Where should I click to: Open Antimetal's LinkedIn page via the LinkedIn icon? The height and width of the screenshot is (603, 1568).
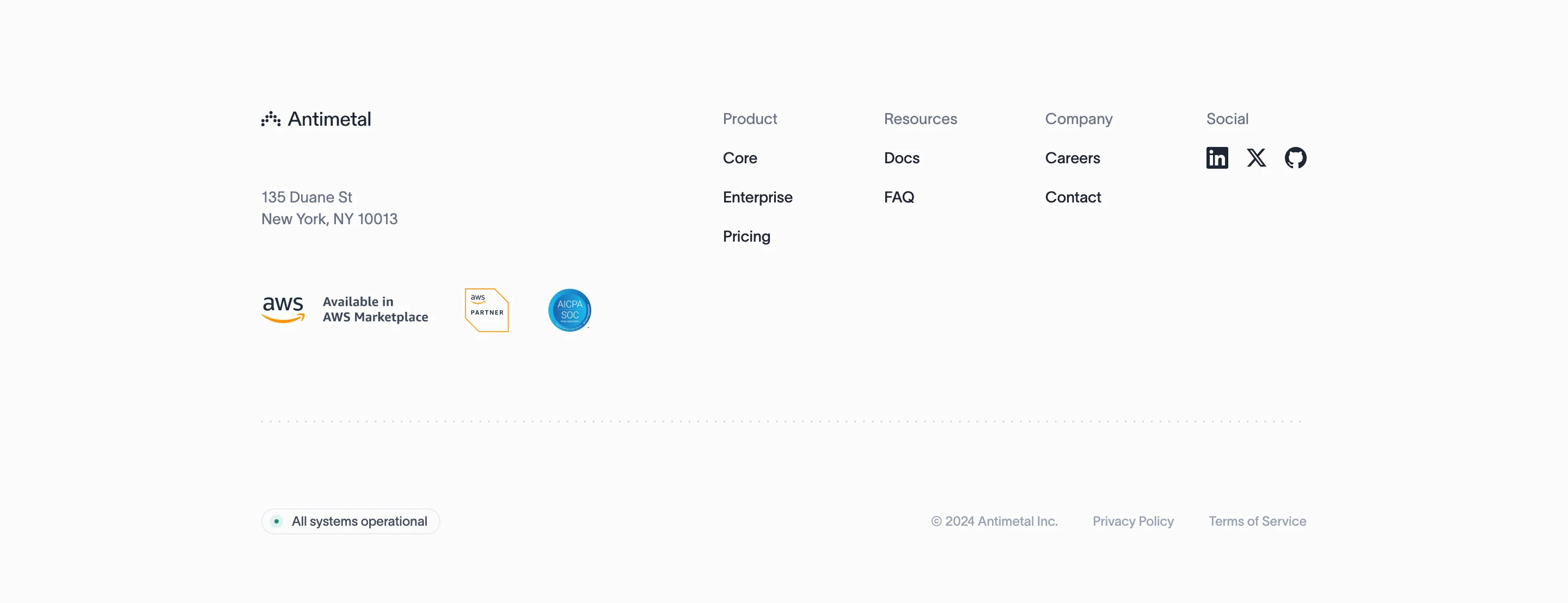(x=1217, y=158)
